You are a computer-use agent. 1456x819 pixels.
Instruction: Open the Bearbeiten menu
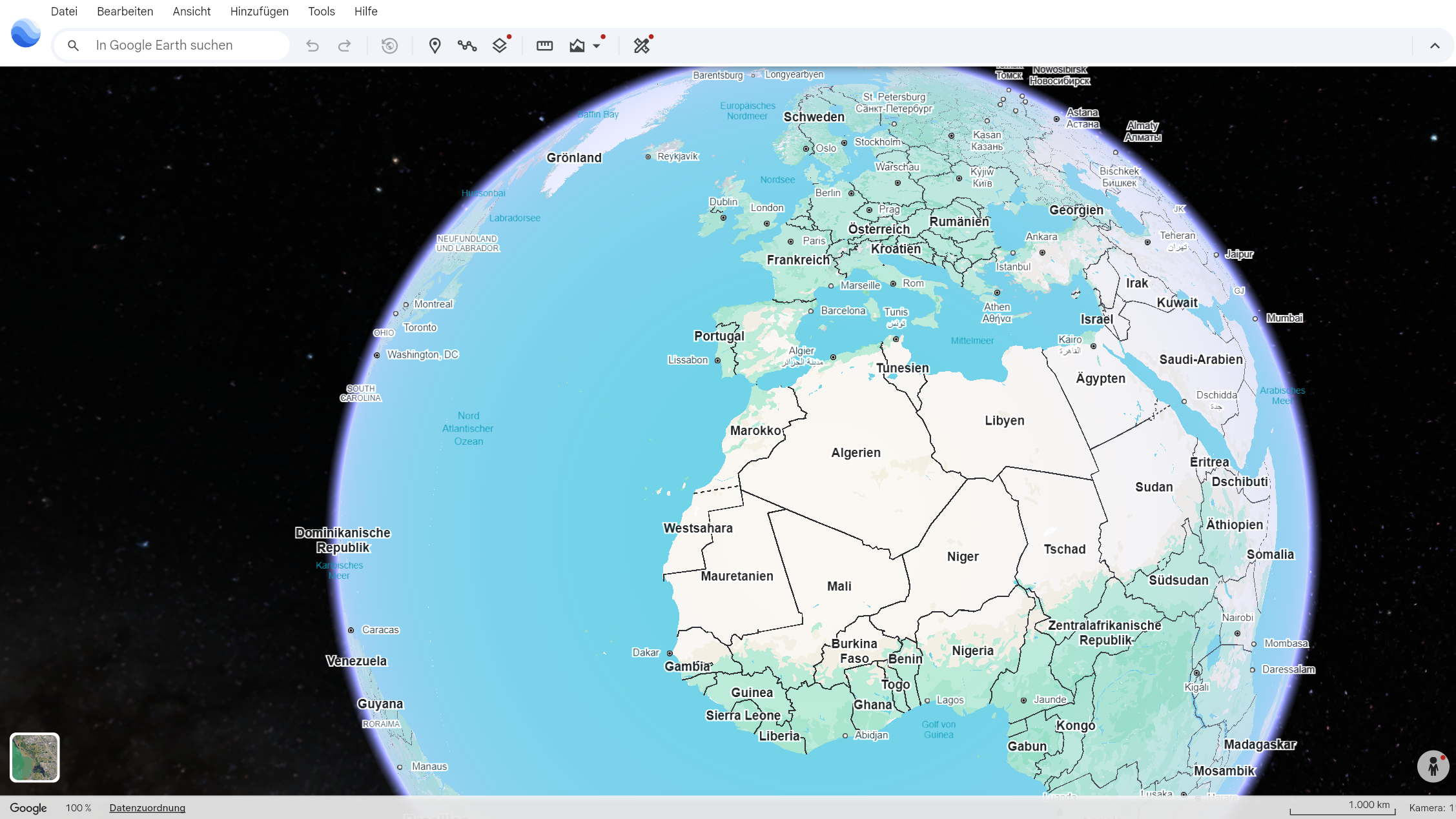[125, 12]
